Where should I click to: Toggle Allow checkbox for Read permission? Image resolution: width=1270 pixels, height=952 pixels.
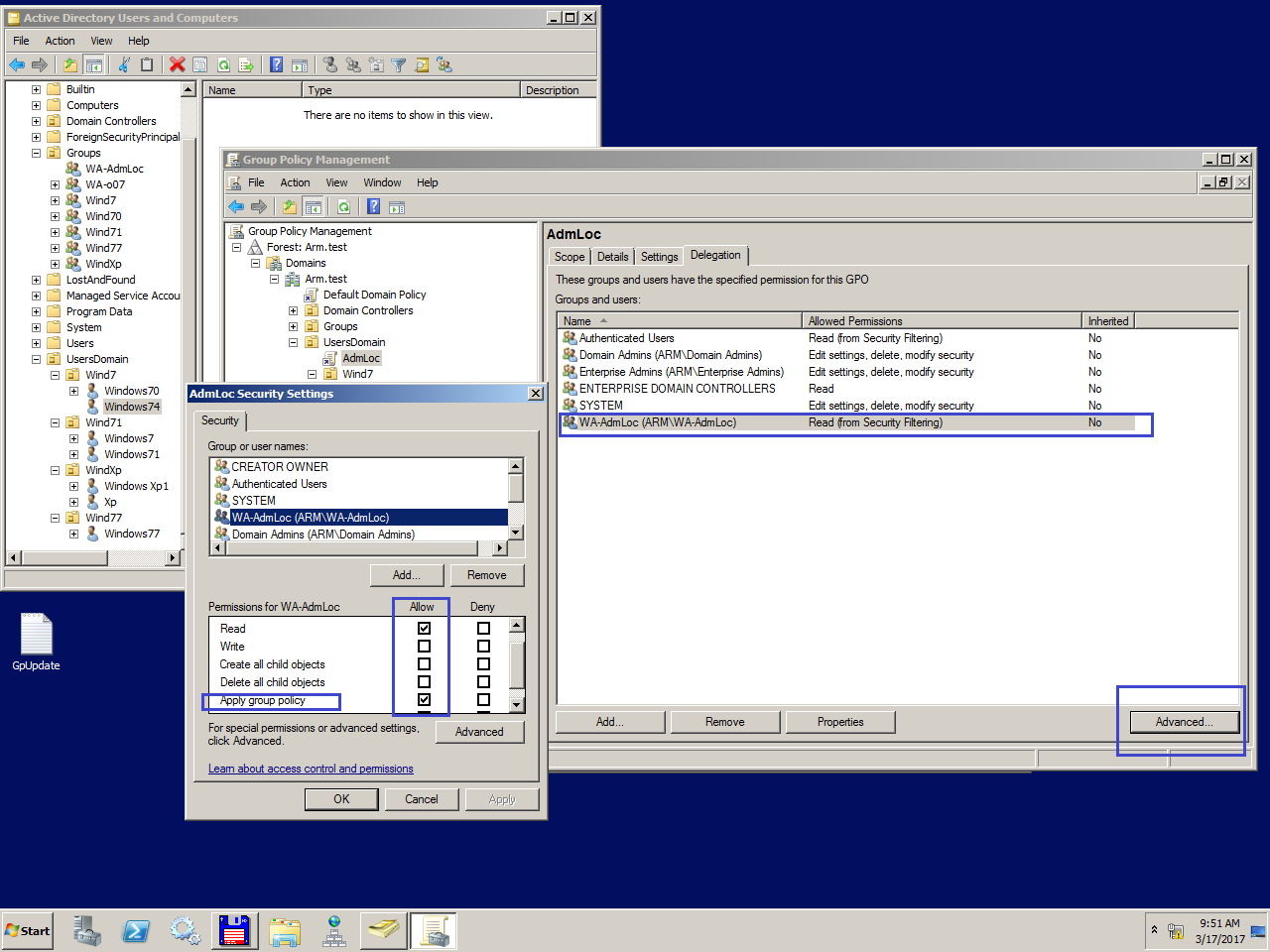click(x=424, y=628)
